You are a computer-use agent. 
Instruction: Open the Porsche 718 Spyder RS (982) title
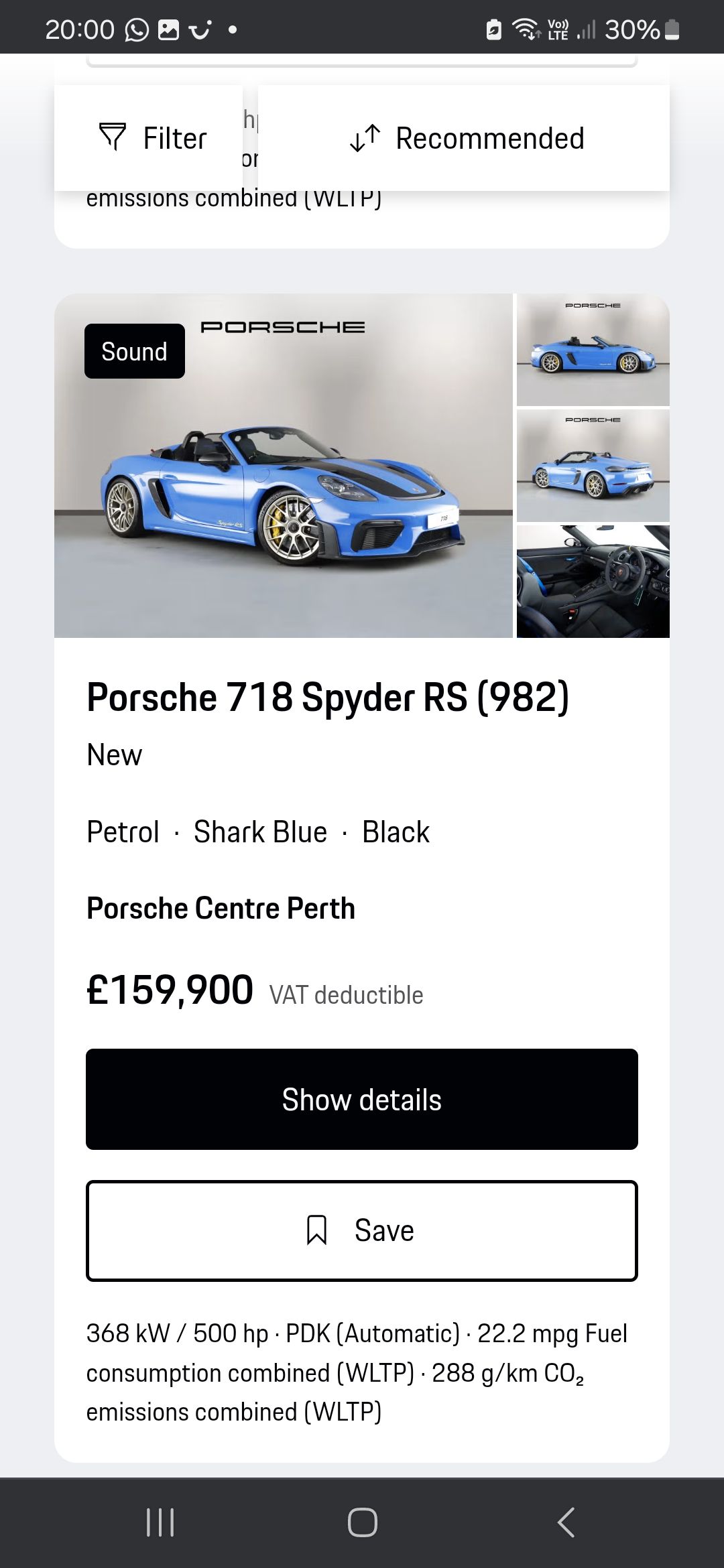pyautogui.click(x=328, y=697)
